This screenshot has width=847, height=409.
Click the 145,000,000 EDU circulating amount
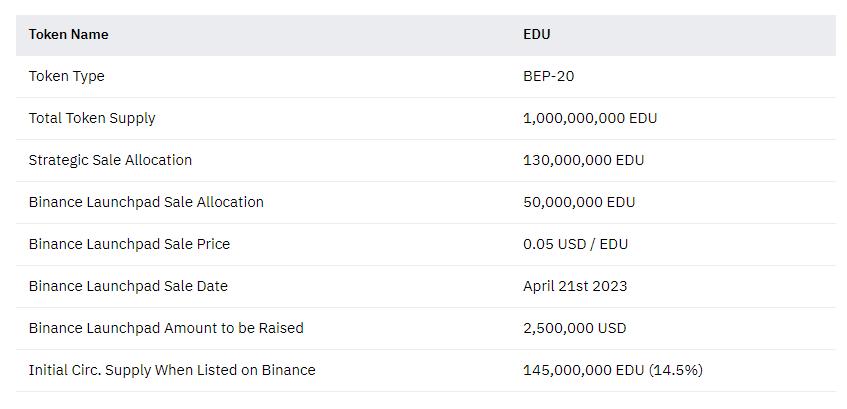click(583, 370)
